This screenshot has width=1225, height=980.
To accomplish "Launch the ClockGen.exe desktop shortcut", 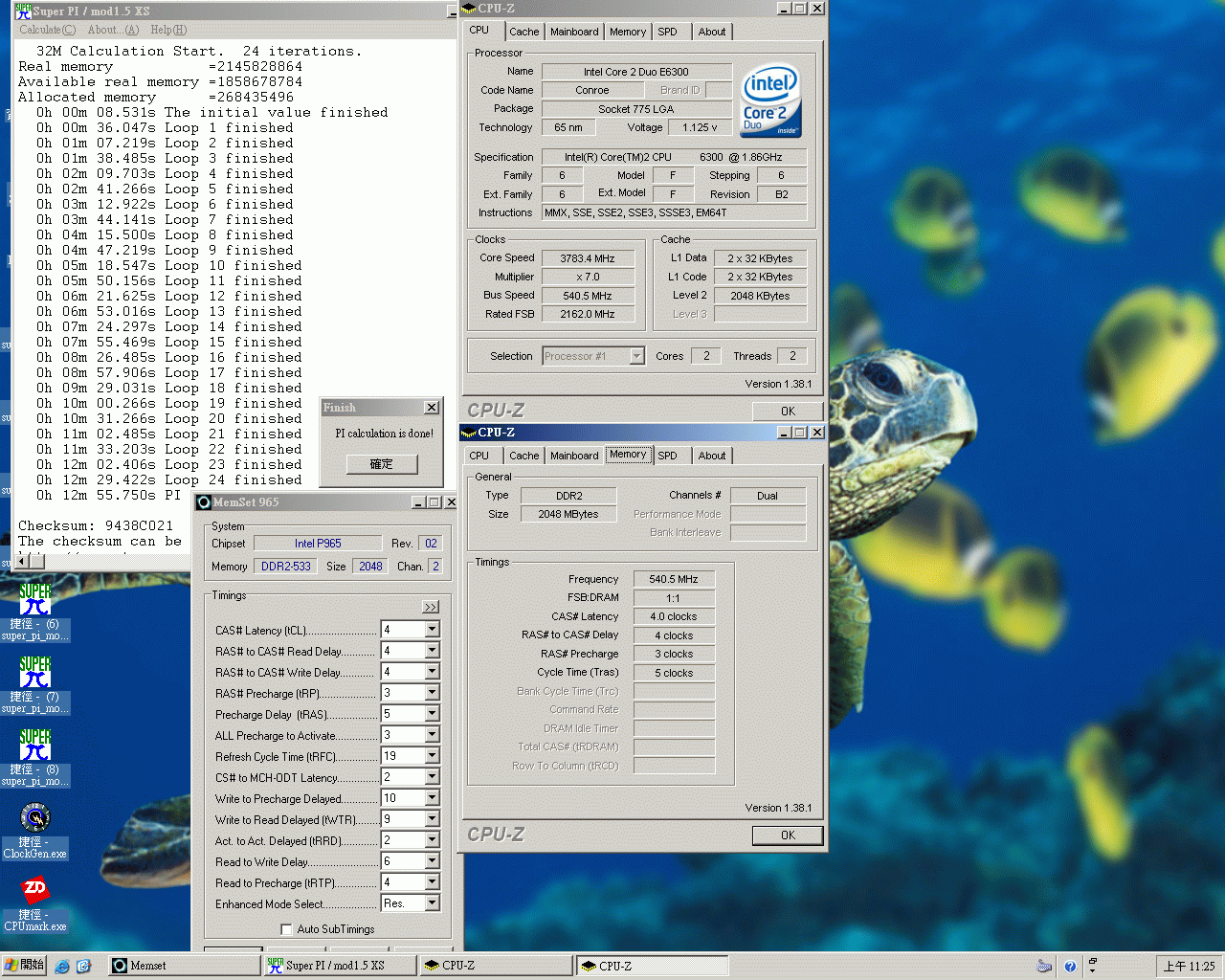I will click(x=35, y=830).
